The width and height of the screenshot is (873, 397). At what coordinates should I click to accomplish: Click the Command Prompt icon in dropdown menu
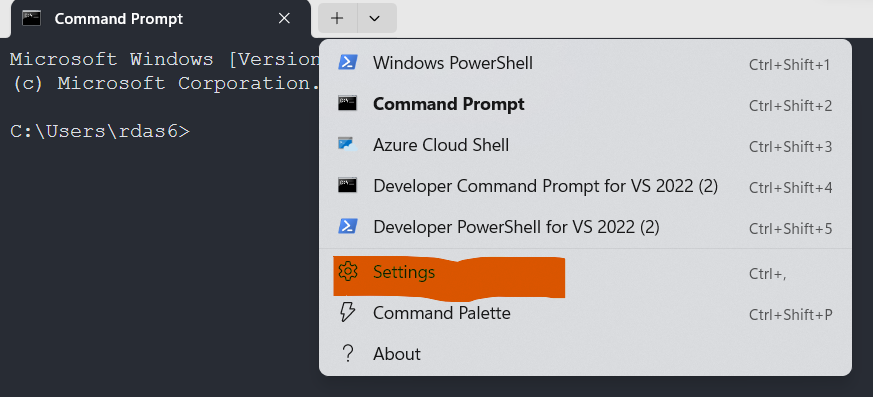[x=347, y=104]
